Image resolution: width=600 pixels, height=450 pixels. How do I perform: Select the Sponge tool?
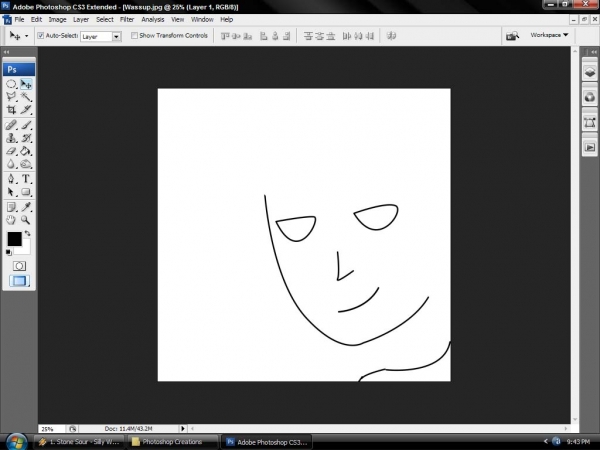click(x=26, y=164)
